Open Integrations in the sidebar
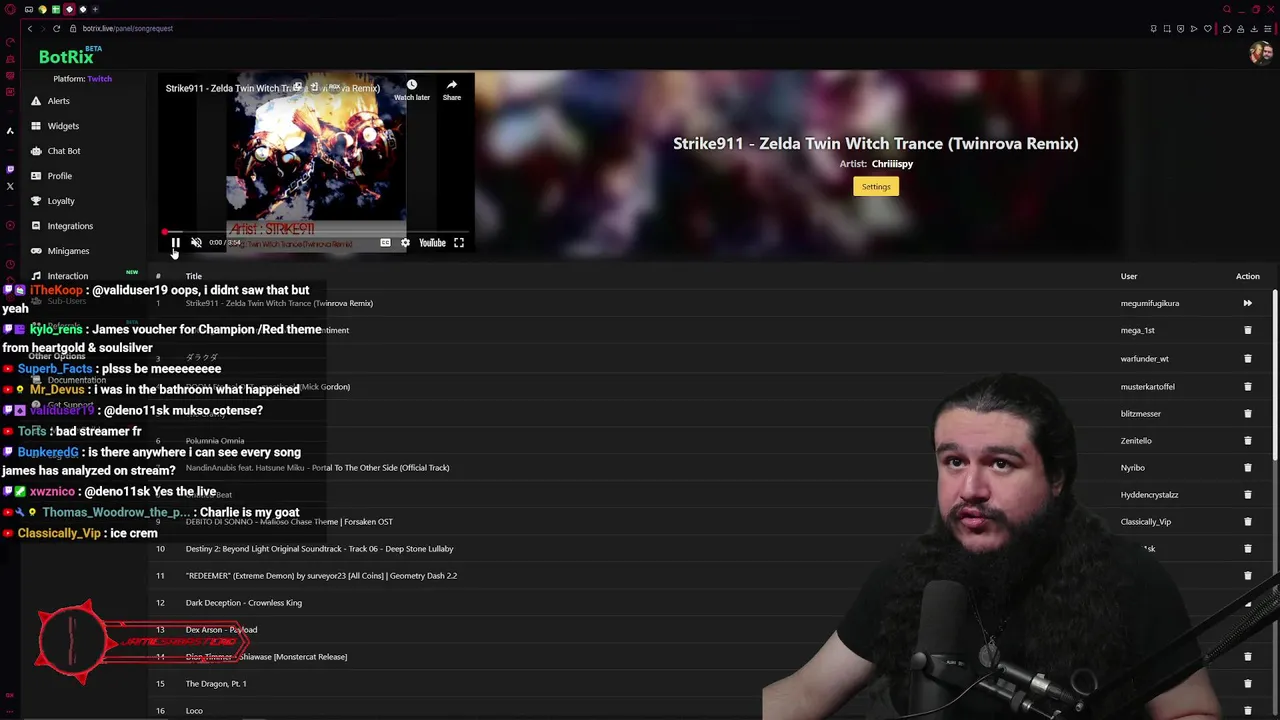Viewport: 1280px width, 720px height. [x=70, y=226]
